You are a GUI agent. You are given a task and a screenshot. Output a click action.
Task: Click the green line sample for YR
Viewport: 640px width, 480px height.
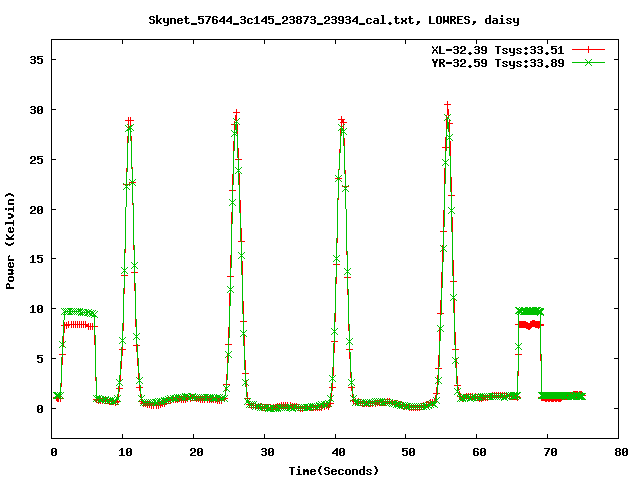(588, 62)
